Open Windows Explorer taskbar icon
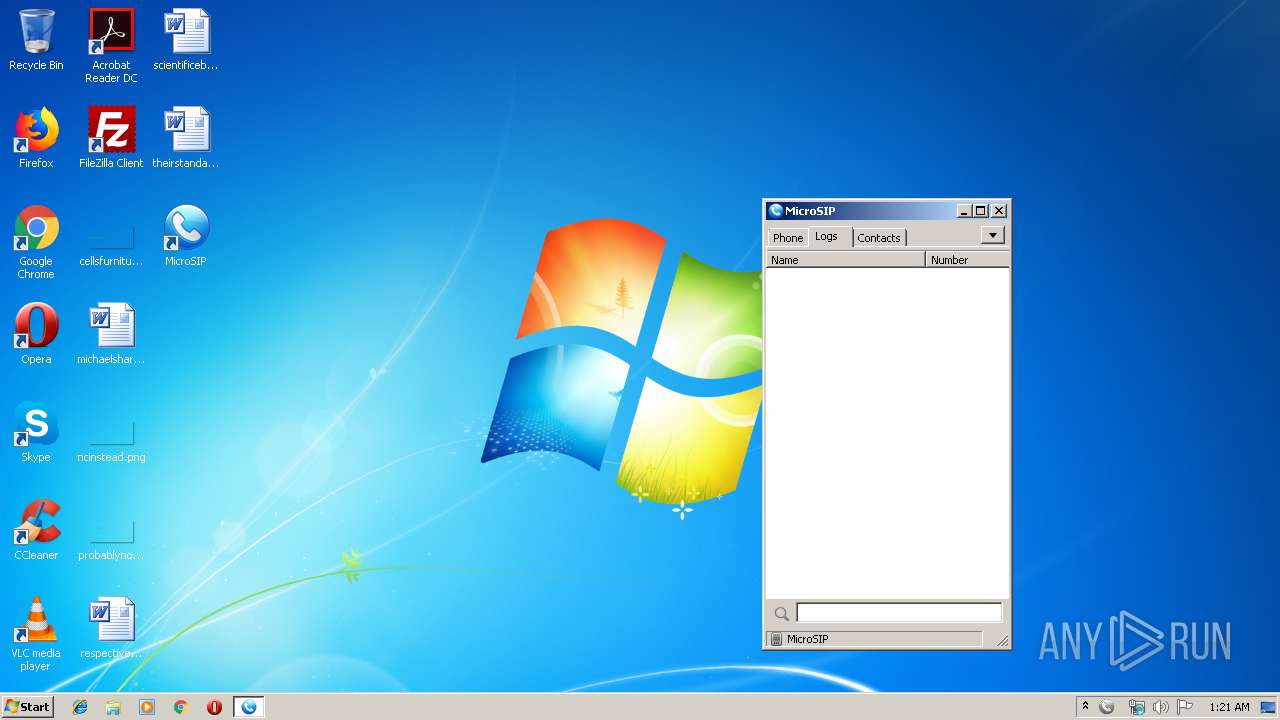This screenshot has width=1280, height=720. [x=113, y=707]
